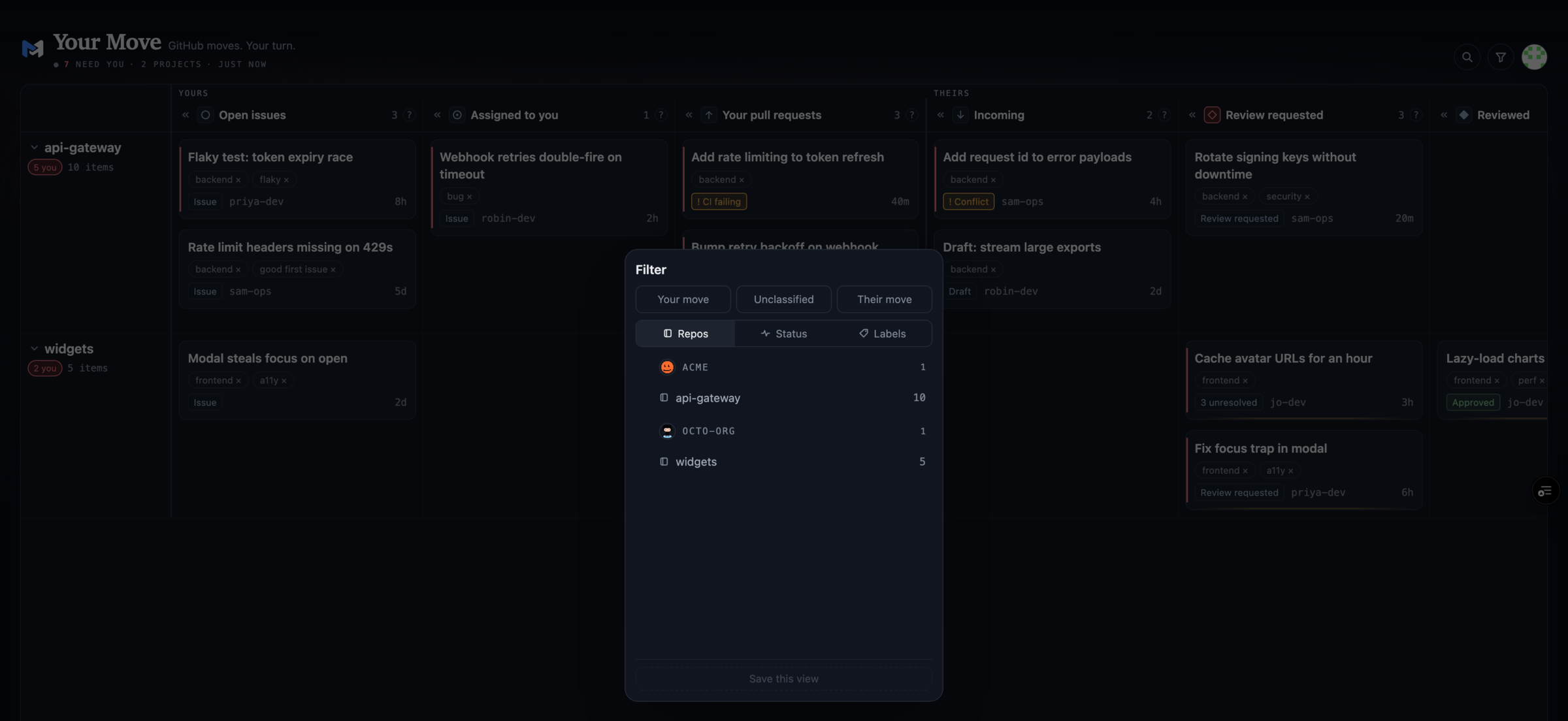Click the Save this view button
This screenshot has width=1568, height=721.
pos(783,679)
